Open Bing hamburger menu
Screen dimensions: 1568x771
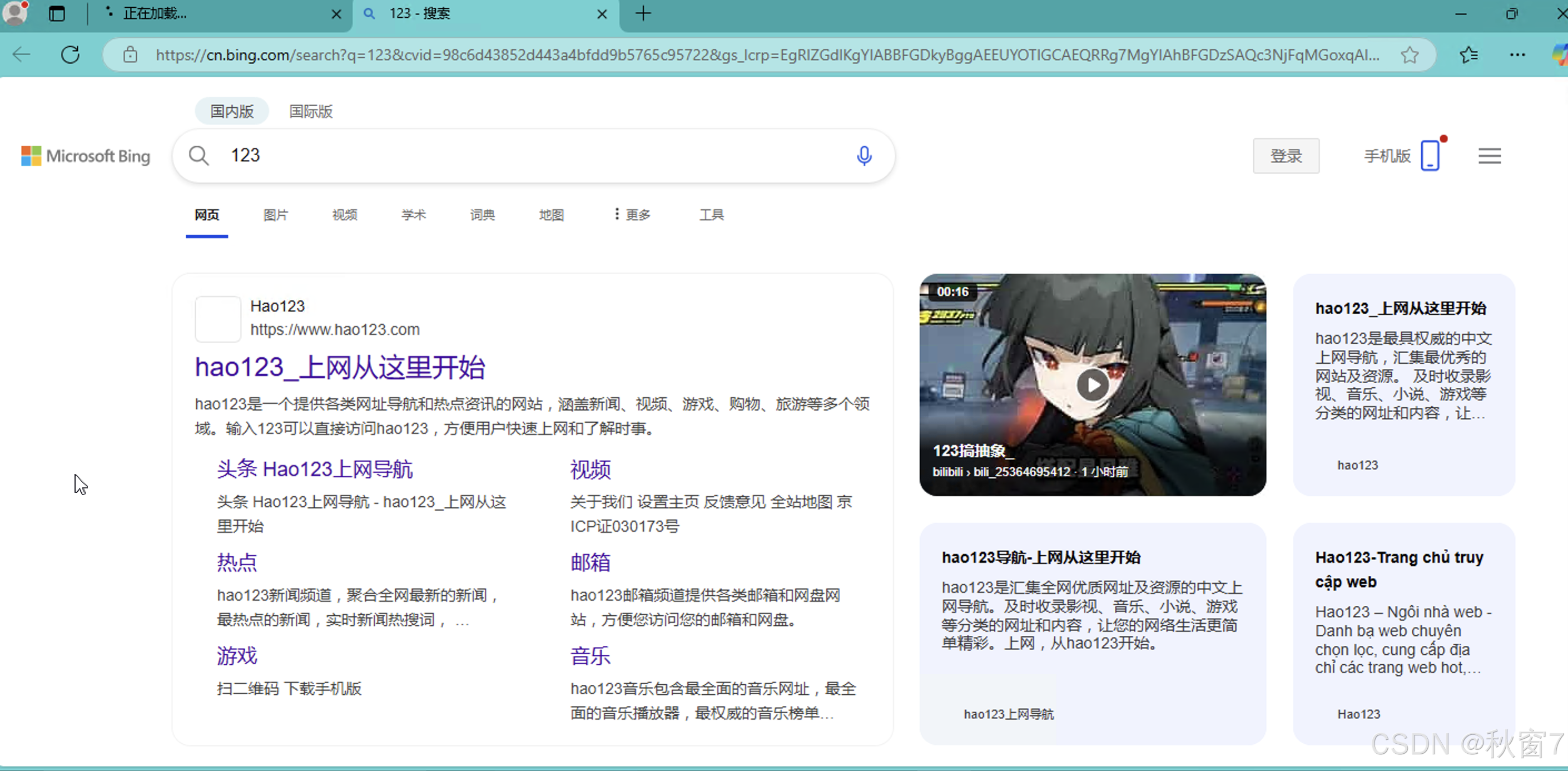click(1490, 156)
